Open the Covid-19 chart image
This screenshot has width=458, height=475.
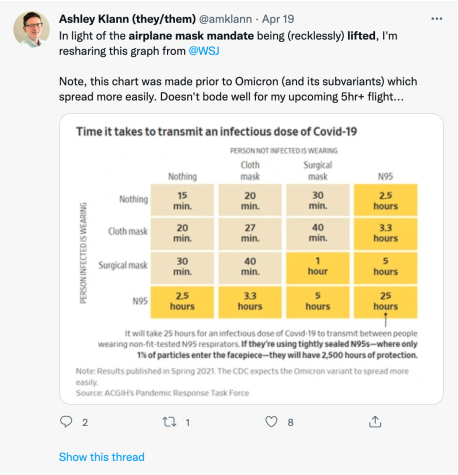251,259
